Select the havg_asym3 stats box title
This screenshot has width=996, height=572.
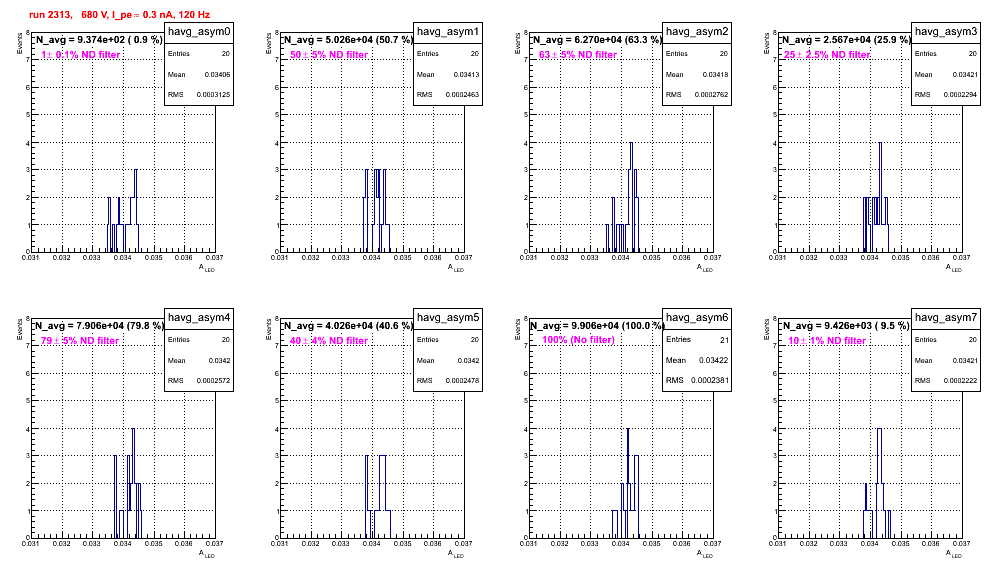point(946,32)
